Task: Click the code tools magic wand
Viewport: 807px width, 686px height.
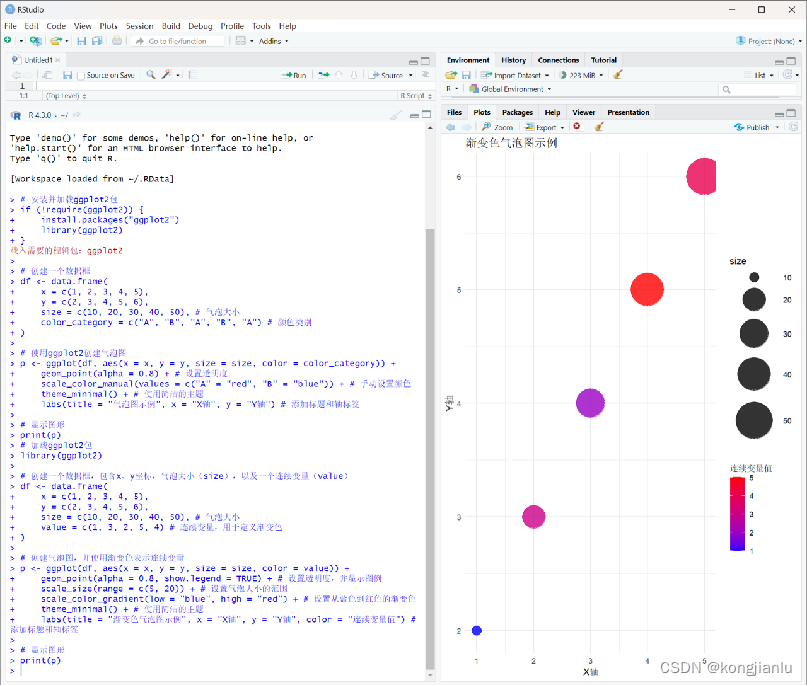Action: pos(166,75)
